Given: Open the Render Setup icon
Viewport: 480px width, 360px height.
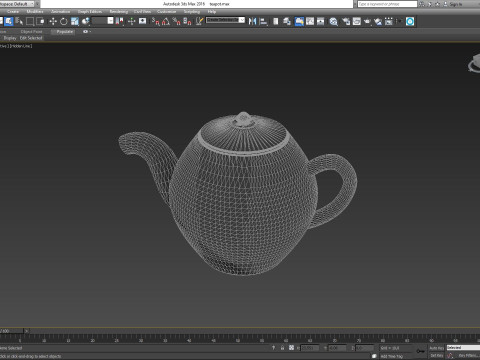Looking at the screenshot, I should (x=346, y=21).
